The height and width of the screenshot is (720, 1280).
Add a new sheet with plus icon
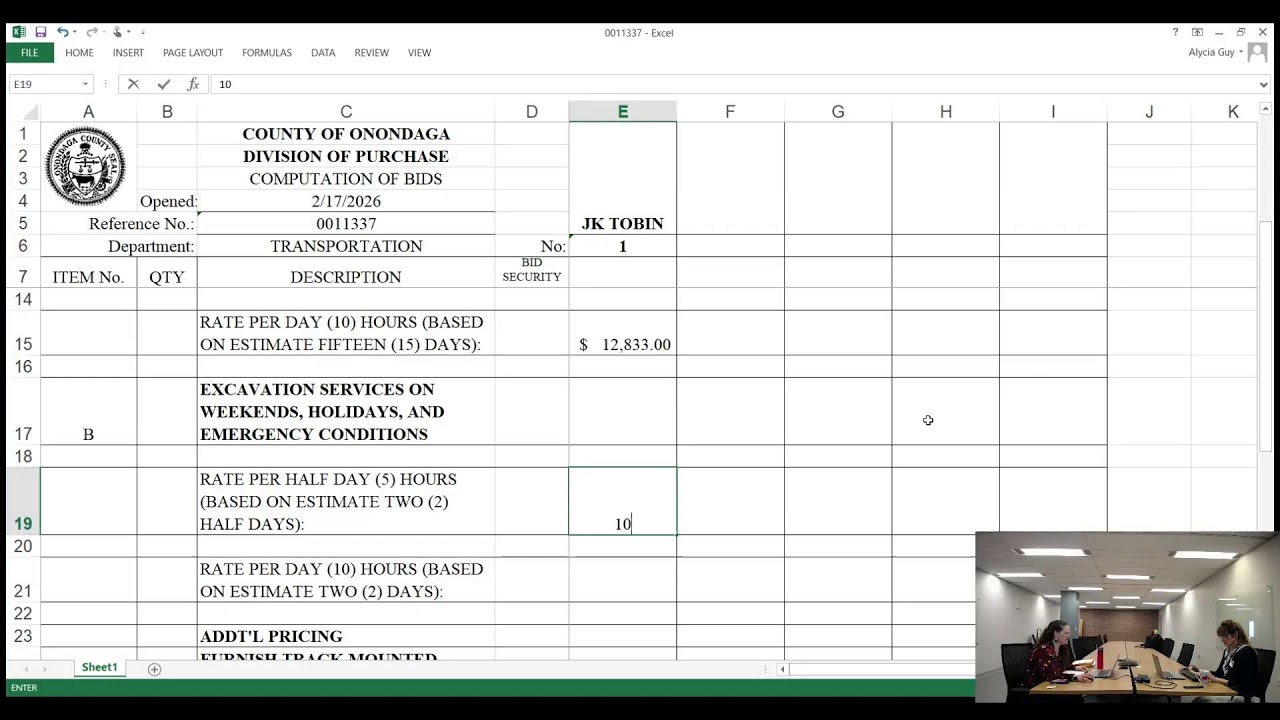pos(154,669)
